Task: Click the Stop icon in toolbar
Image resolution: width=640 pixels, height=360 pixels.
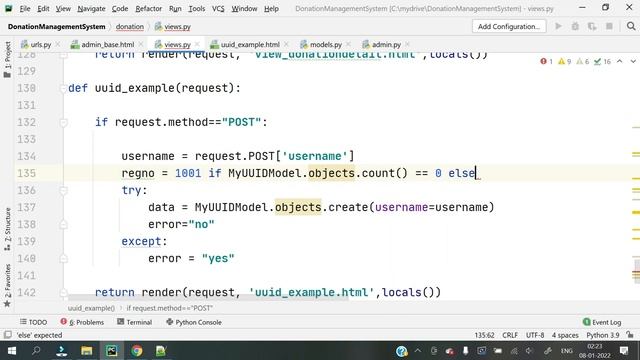Action: click(609, 27)
